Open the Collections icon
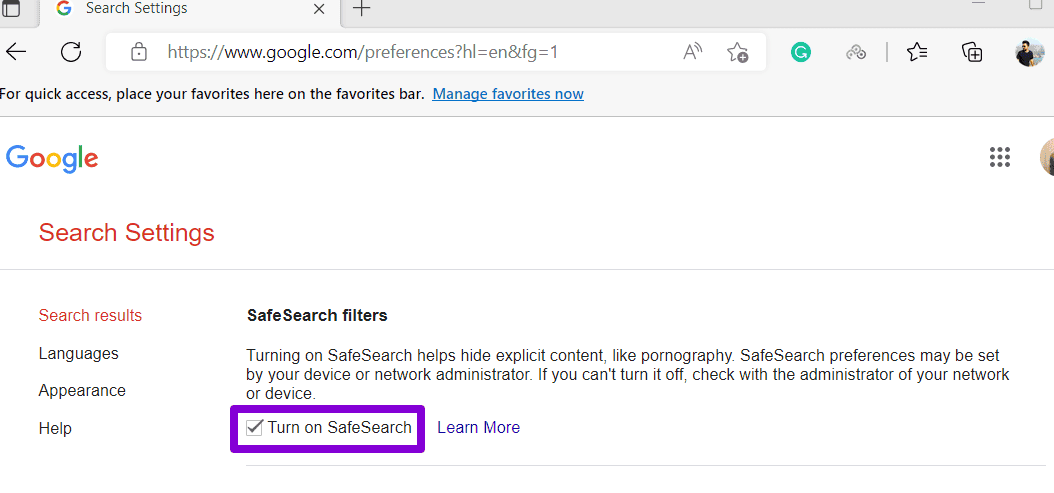The image size is (1054, 493). coord(972,52)
